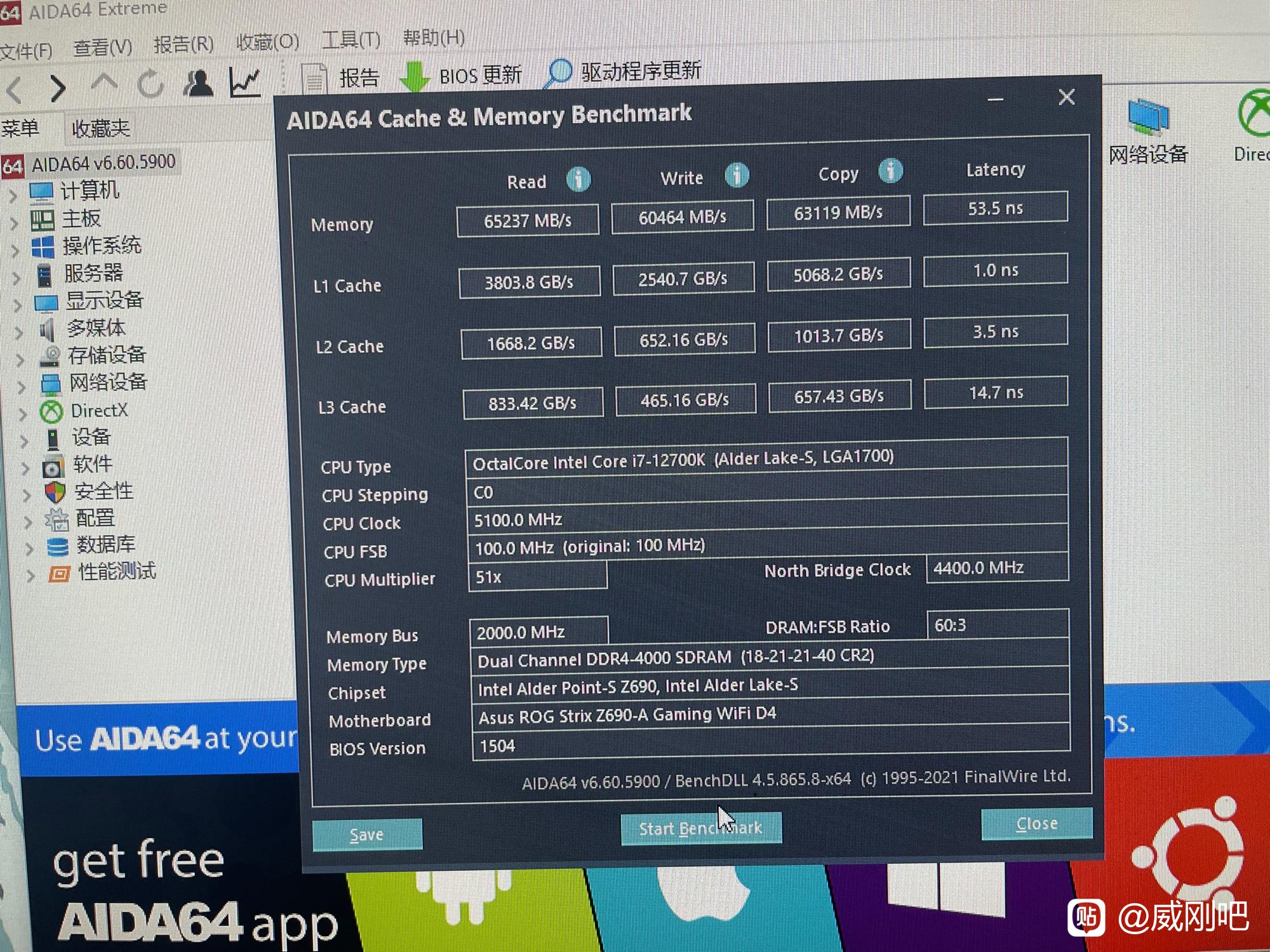Screen dimensions: 1270x952
Task: Switch to the 菜单 tab
Action: pos(20,129)
